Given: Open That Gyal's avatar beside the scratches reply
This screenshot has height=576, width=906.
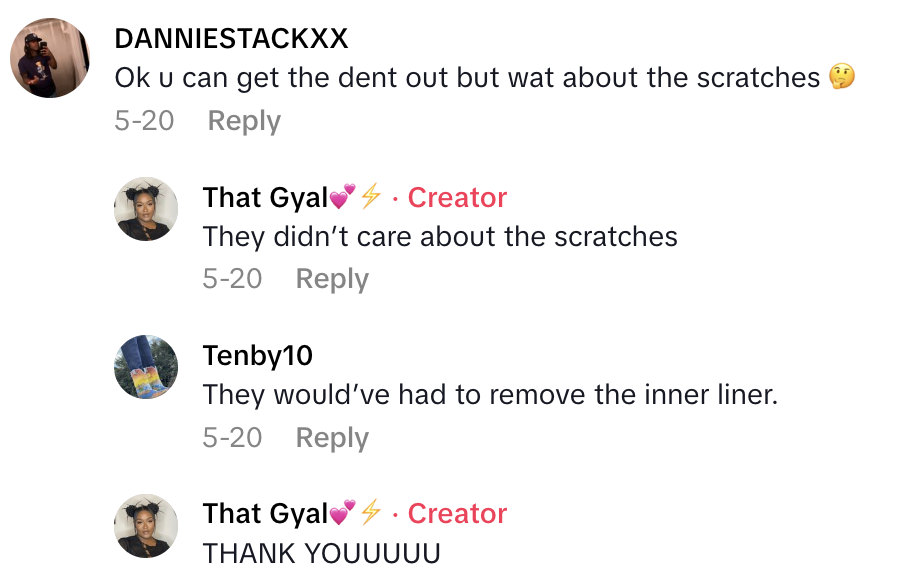Looking at the screenshot, I should [x=146, y=209].
